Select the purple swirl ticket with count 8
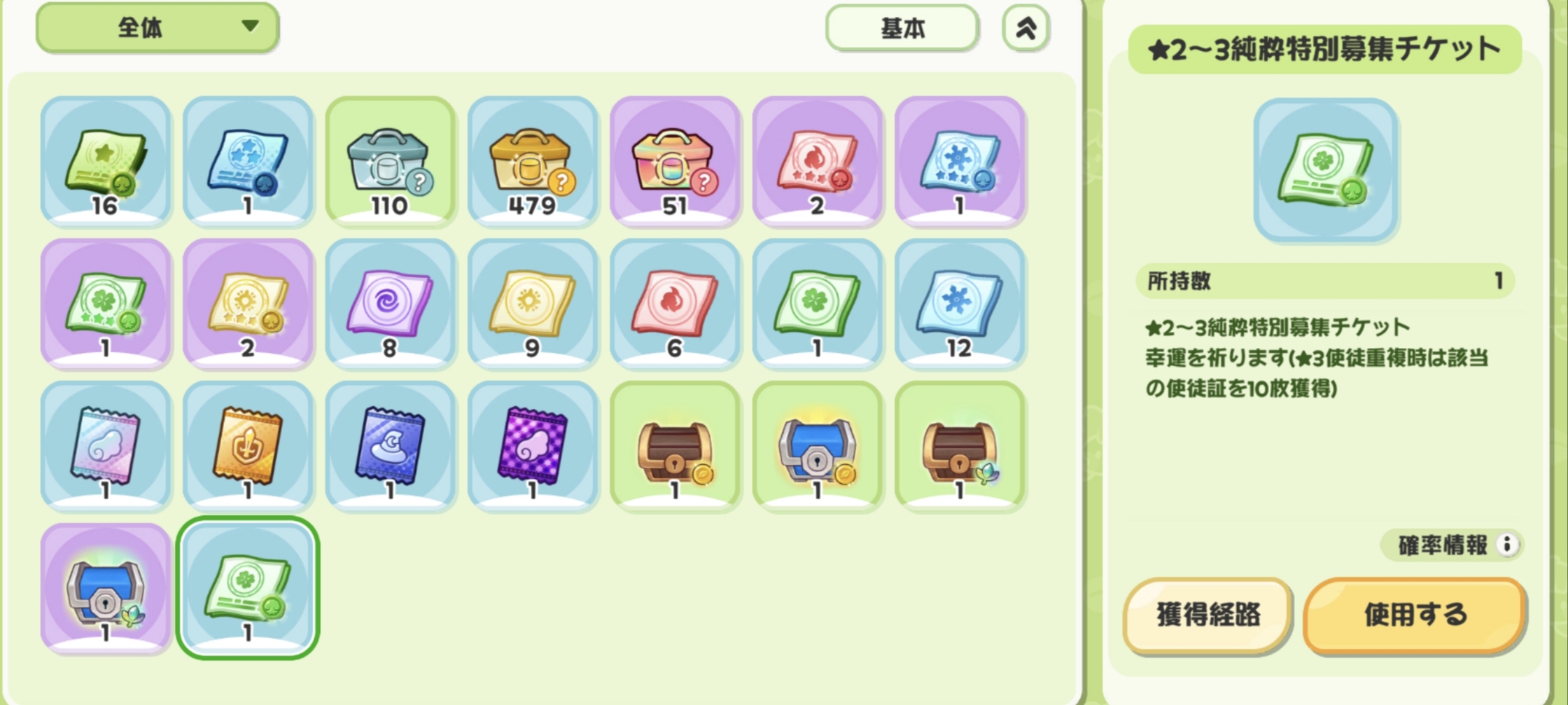1568x705 pixels. coord(391,304)
